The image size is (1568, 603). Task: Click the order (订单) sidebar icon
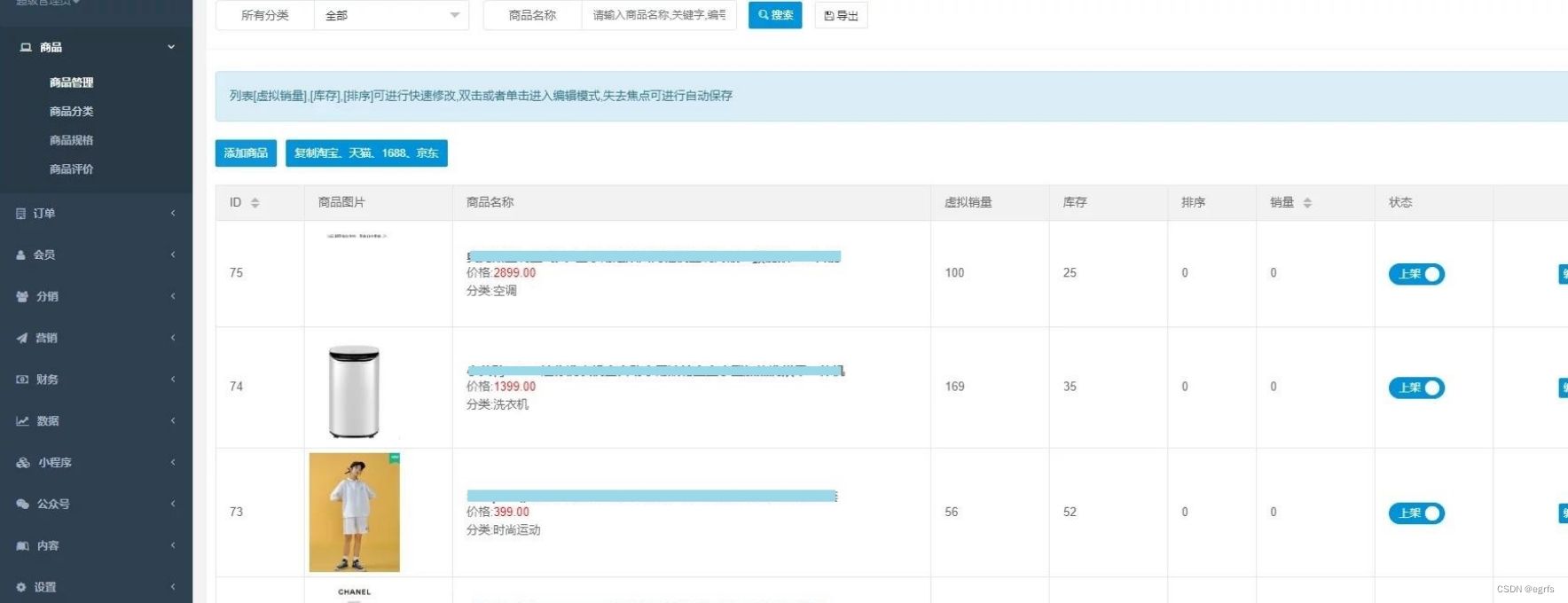point(21,214)
